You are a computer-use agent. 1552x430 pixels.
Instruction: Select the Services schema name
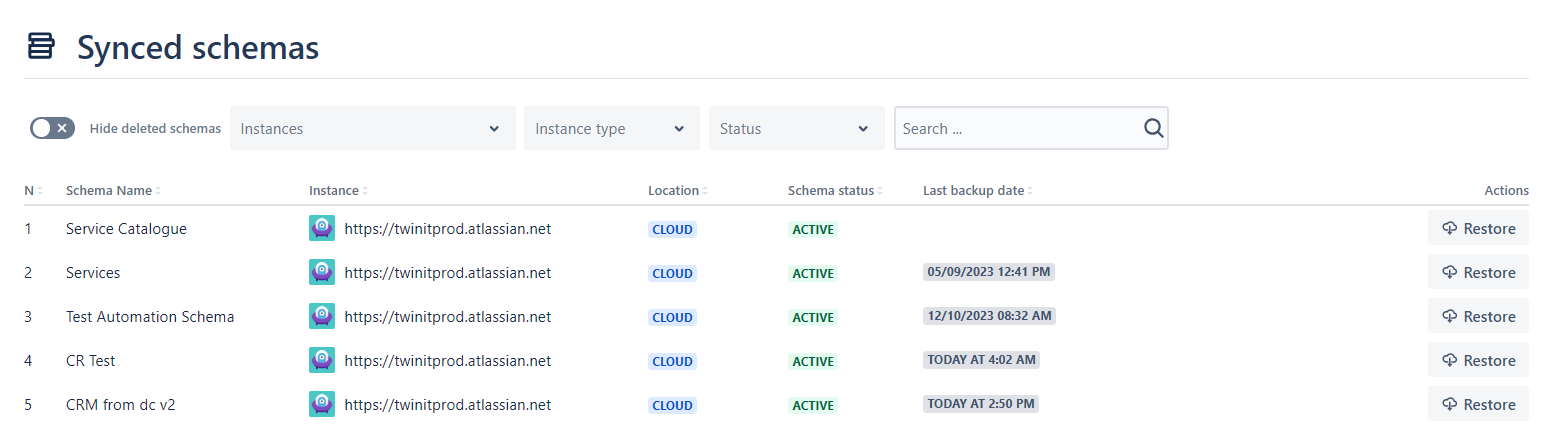pyautogui.click(x=93, y=273)
